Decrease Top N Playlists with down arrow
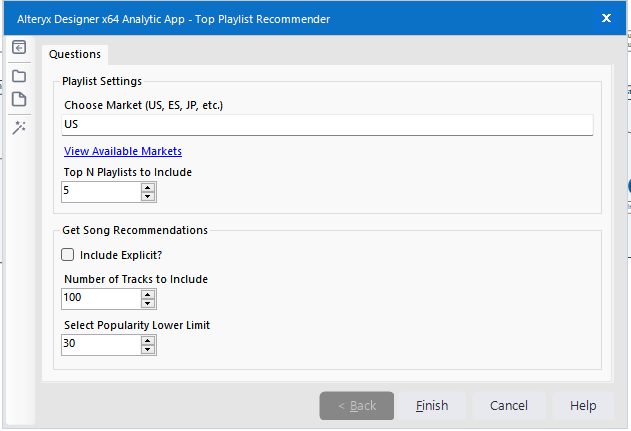This screenshot has width=631, height=431. [149, 196]
